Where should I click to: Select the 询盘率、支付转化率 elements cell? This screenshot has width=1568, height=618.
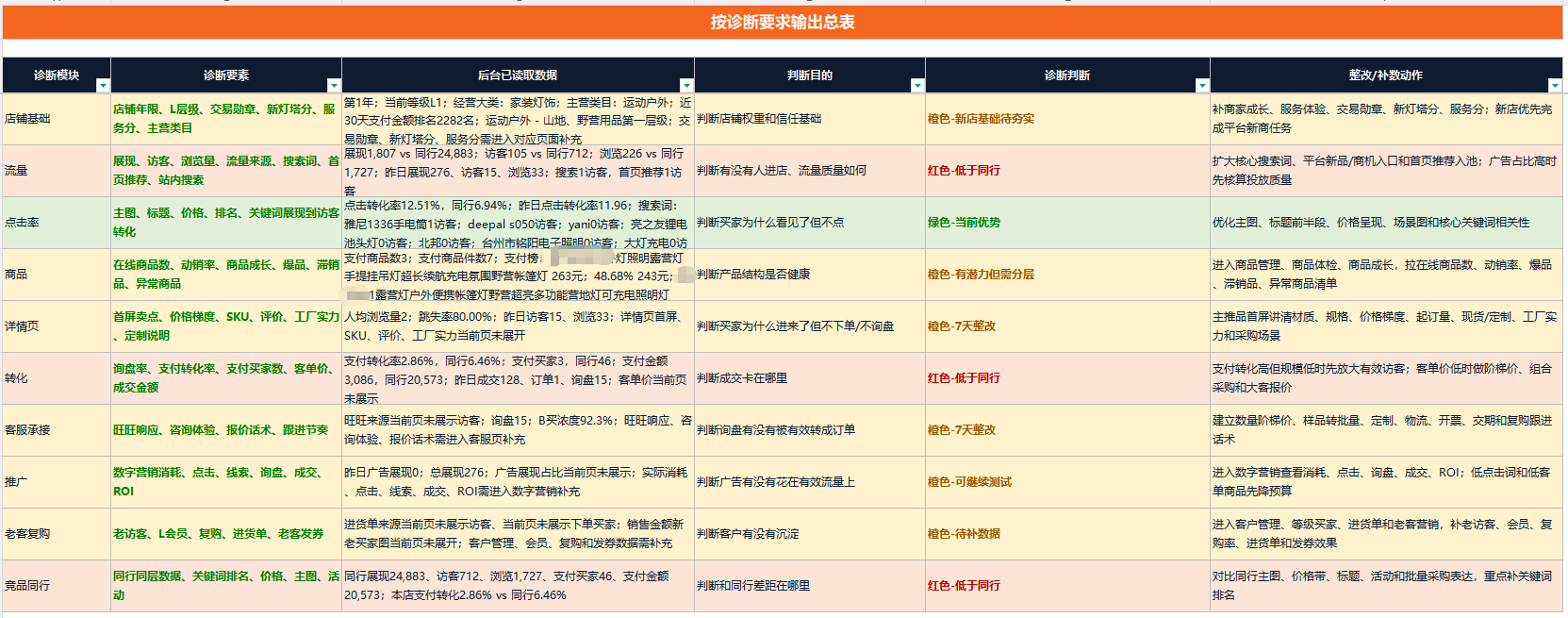[x=226, y=378]
